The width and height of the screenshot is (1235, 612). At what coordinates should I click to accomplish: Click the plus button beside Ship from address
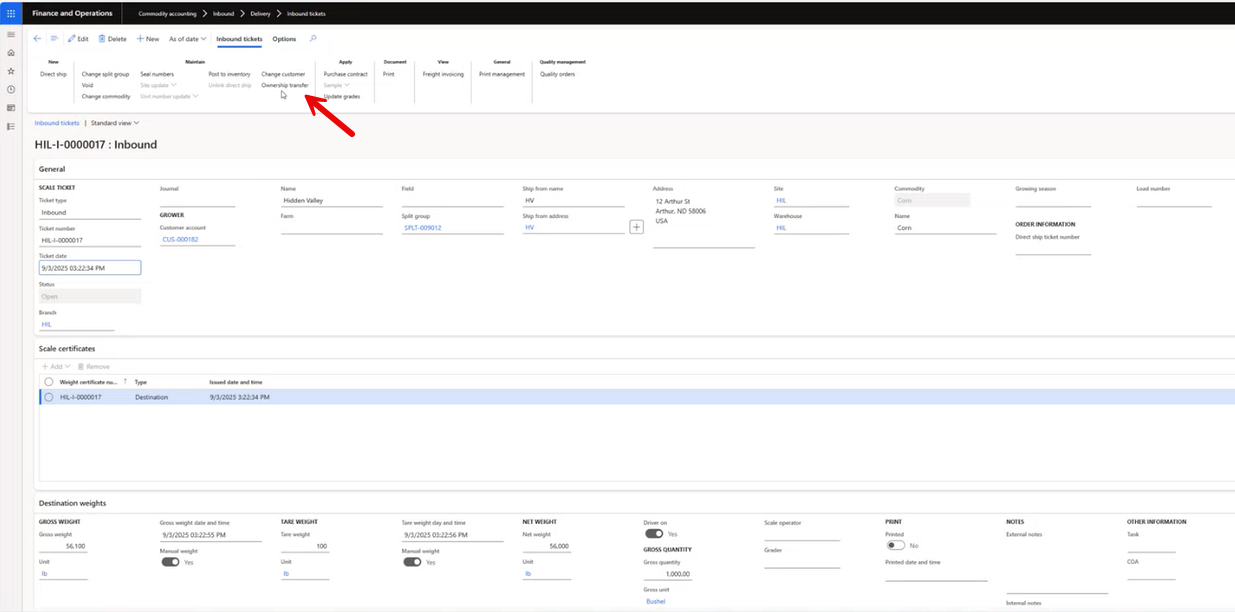click(x=636, y=227)
